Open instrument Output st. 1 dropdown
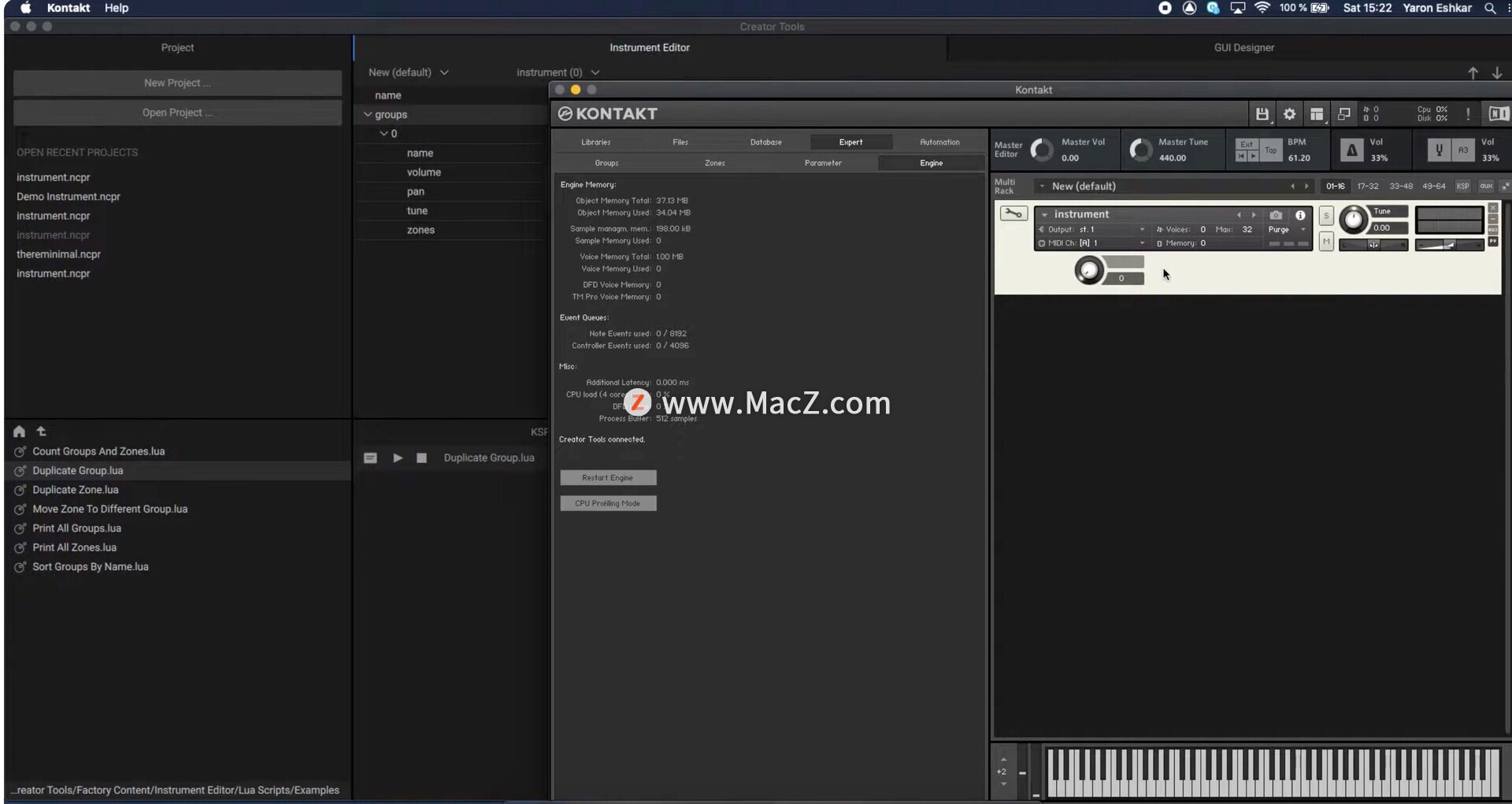This screenshot has height=804, width=1512. click(1091, 230)
